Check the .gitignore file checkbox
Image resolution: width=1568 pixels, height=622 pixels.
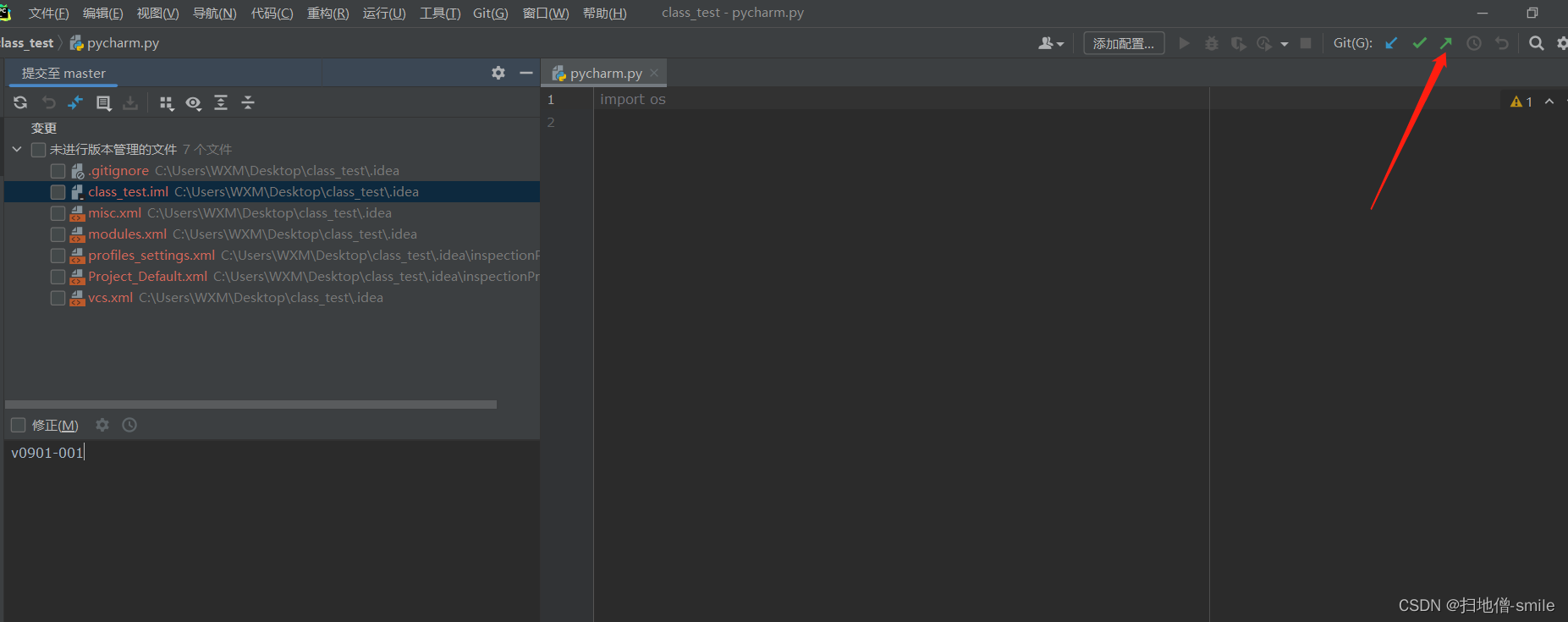click(58, 171)
